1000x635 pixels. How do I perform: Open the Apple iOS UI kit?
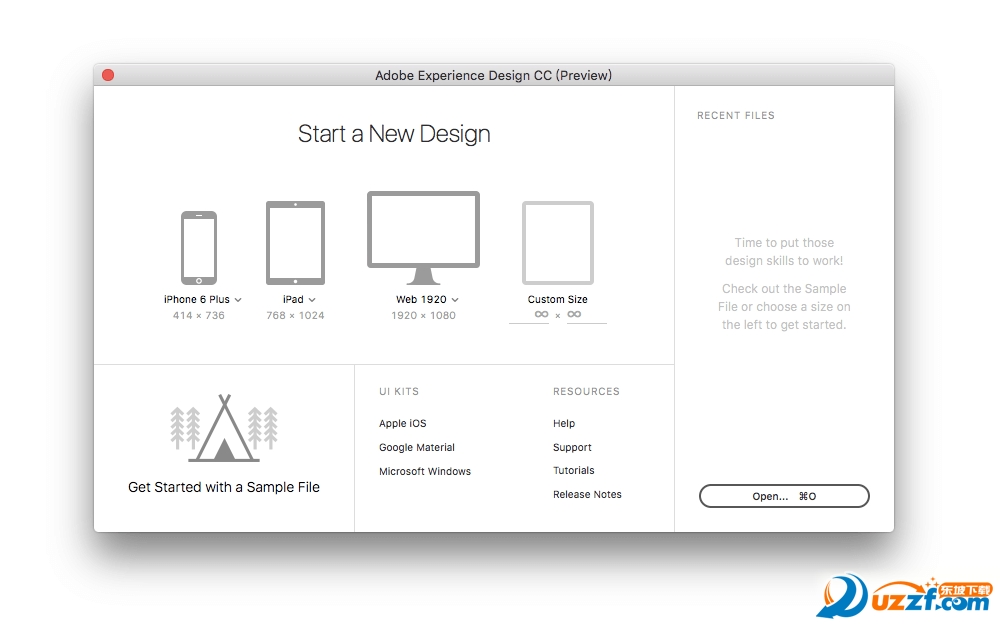[x=402, y=423]
